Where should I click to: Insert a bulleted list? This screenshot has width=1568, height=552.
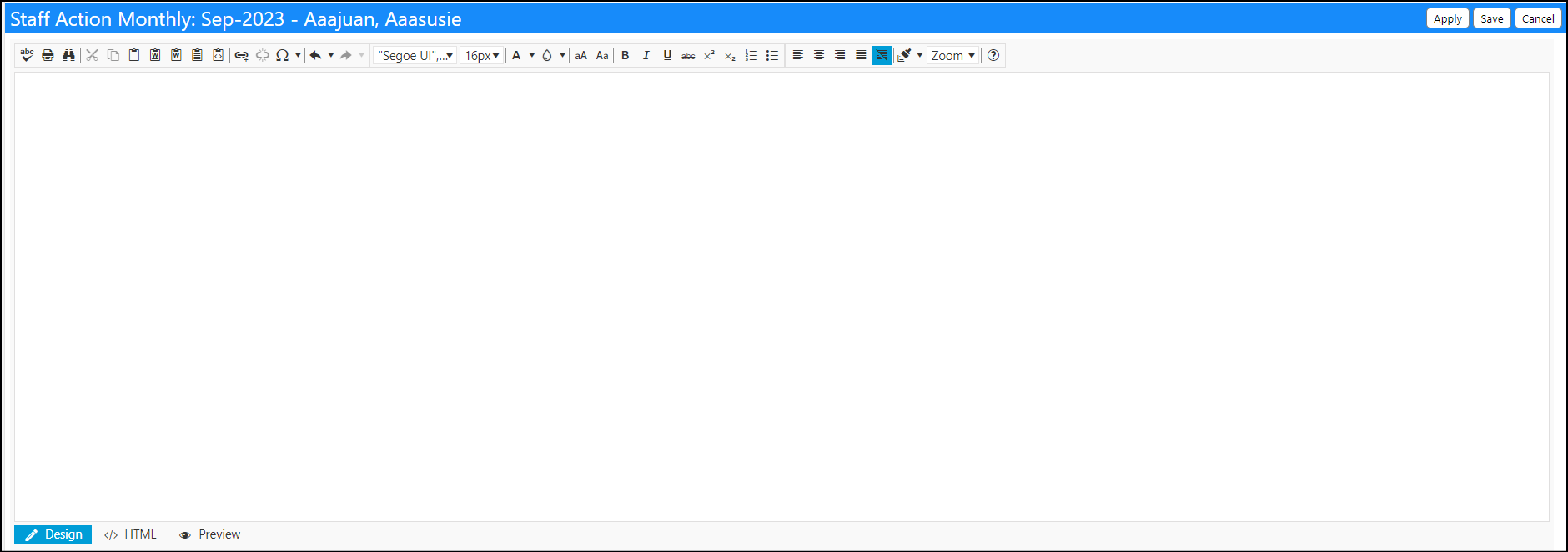point(772,55)
